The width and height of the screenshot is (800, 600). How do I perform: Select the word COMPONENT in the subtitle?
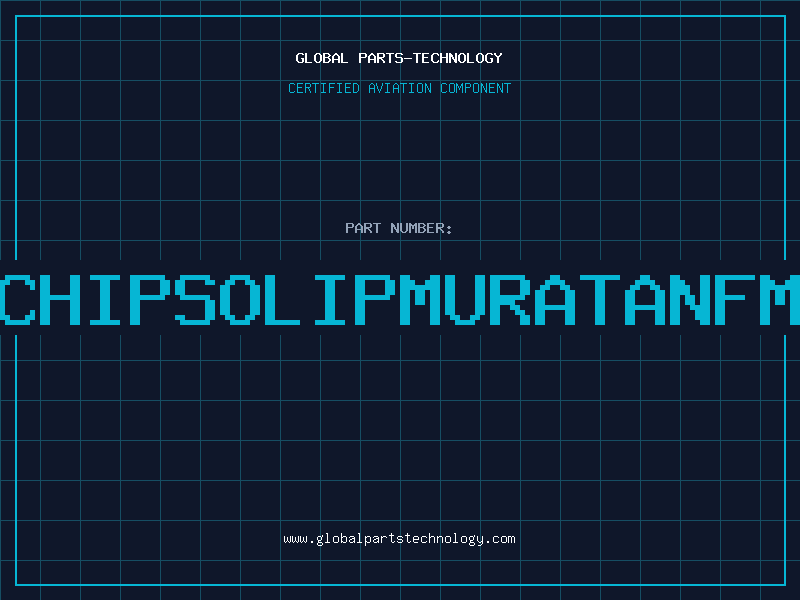(x=476, y=88)
